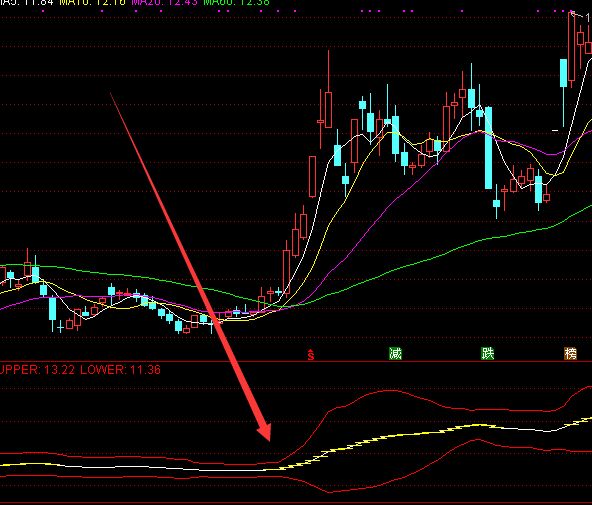This screenshot has width=592, height=505.
Task: Click the UPPER 13.22 indicator label
Action: pos(37,370)
